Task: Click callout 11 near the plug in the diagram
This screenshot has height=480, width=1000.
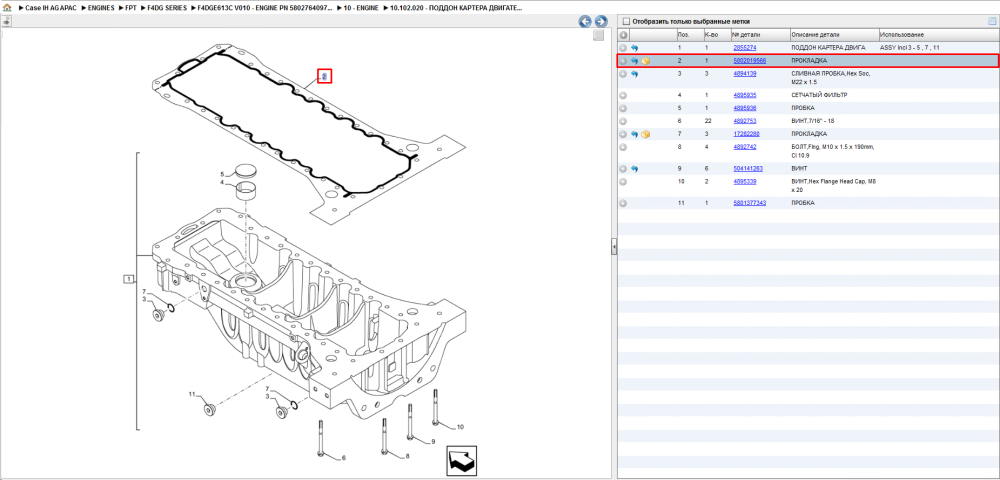Action: coord(191,395)
